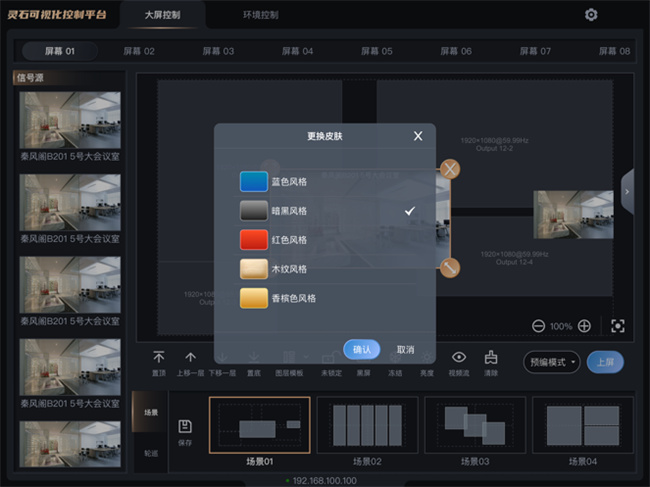Select the 场景02 layout thumbnail

[367, 425]
